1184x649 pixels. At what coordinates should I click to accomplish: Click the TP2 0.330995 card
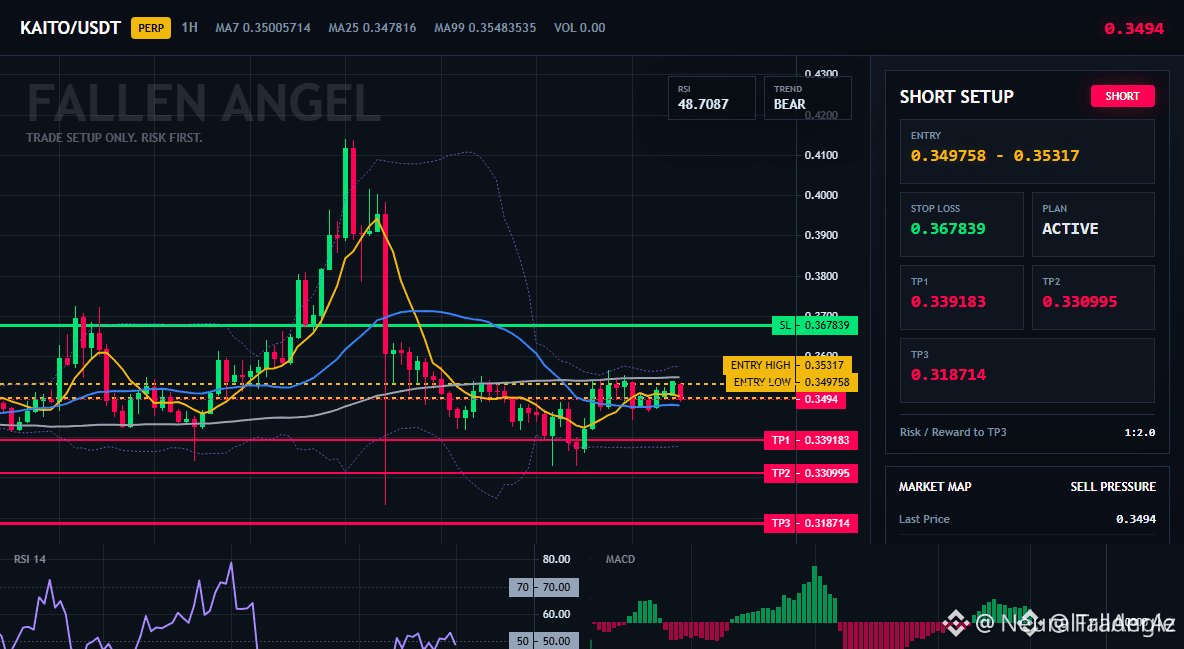[1093, 297]
